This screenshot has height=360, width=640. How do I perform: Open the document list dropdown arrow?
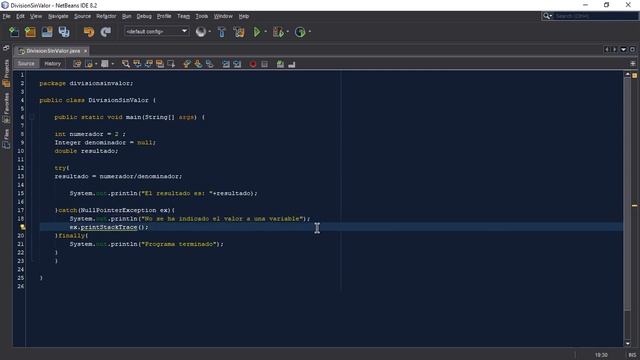pyautogui.click(x=623, y=49)
